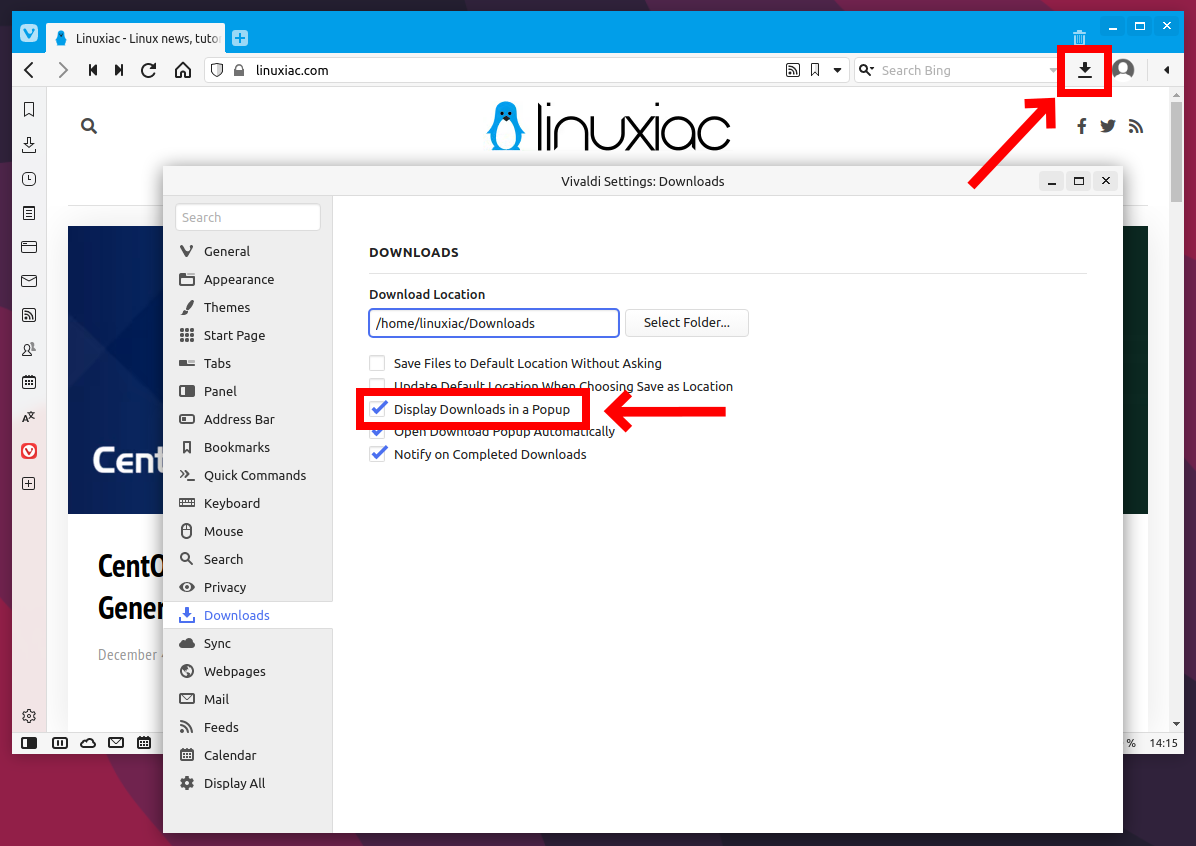Toggle the side panel from the status bar
The image size is (1196, 846).
(x=29, y=742)
